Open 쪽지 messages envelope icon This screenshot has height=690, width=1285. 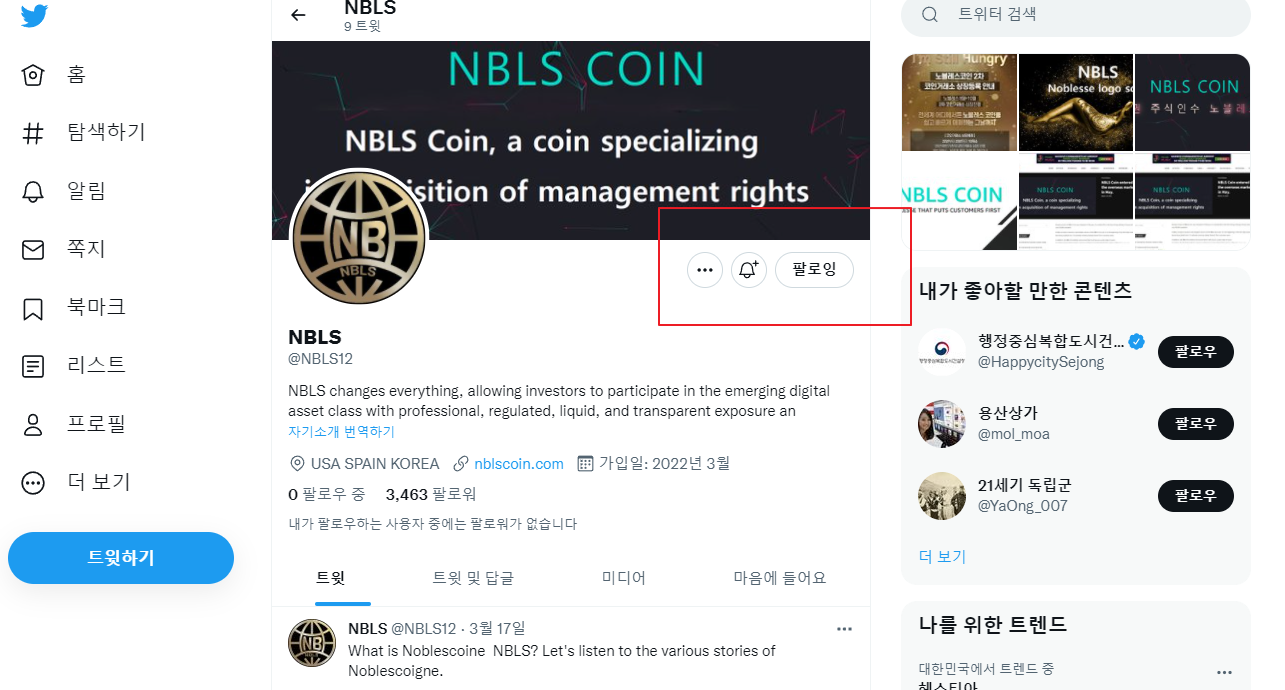point(33,249)
